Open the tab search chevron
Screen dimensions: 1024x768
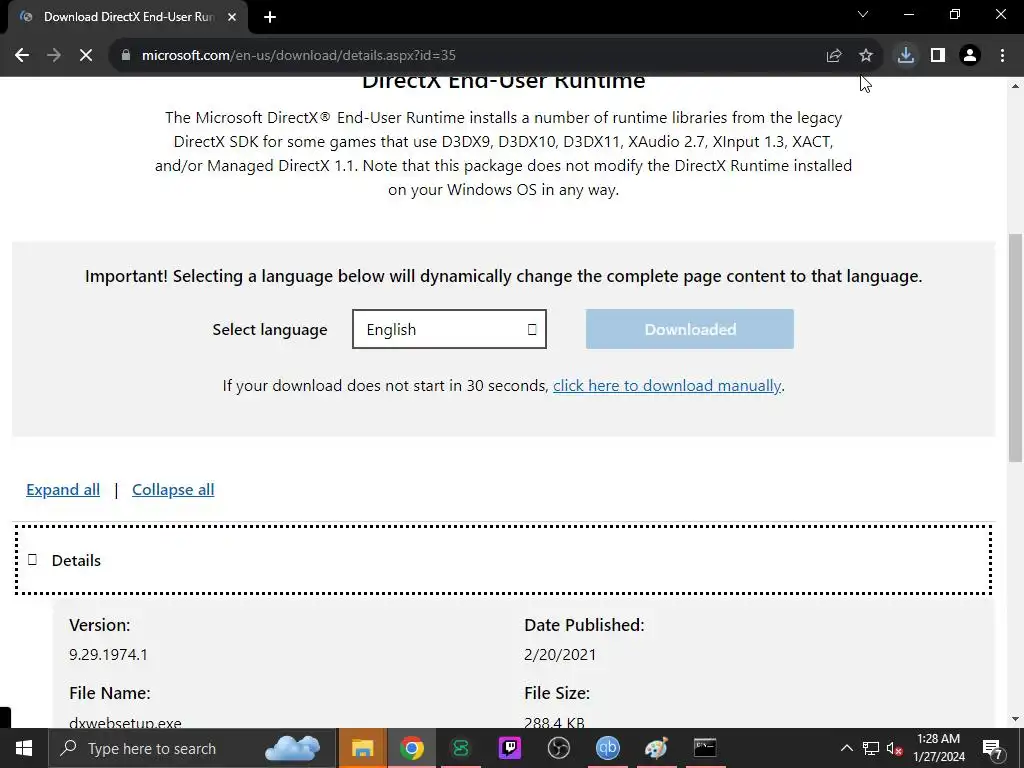pos(863,14)
